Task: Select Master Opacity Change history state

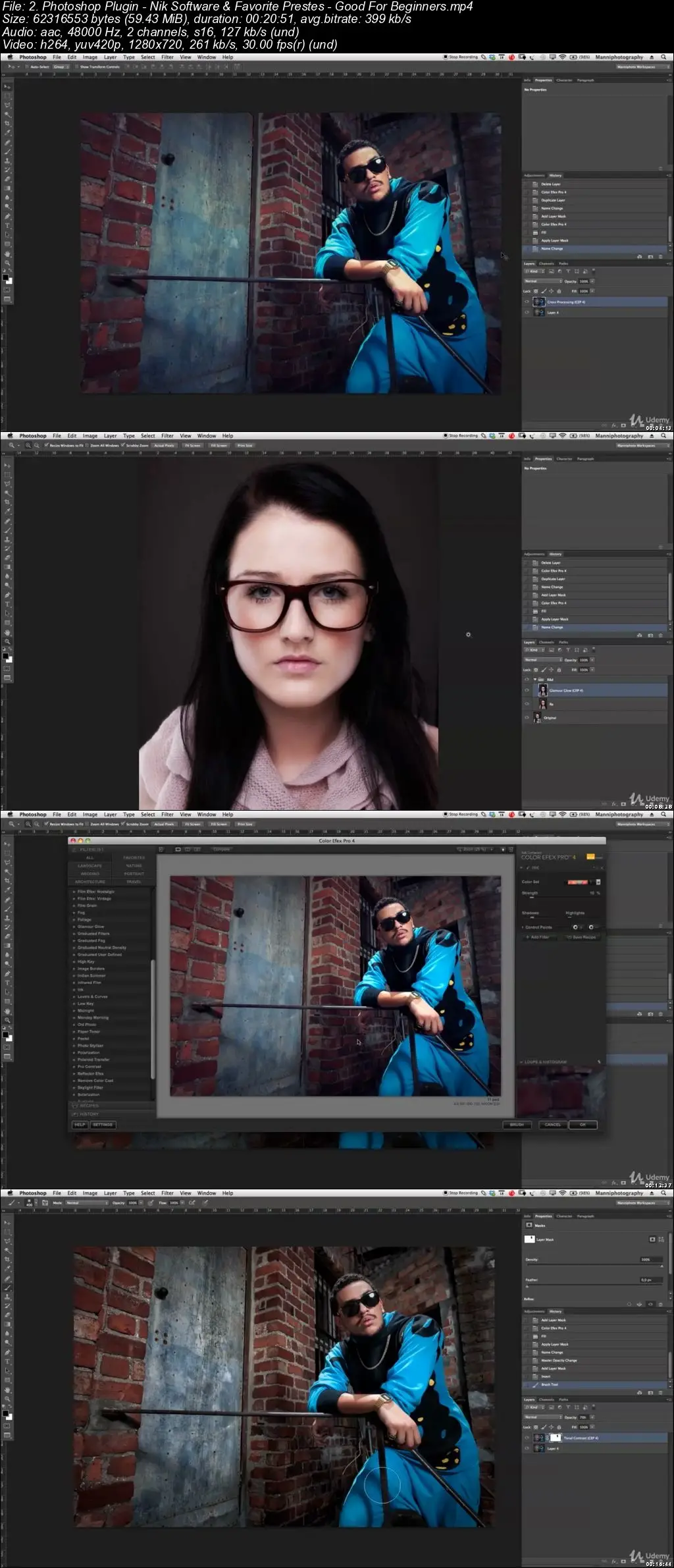Action: click(559, 1360)
